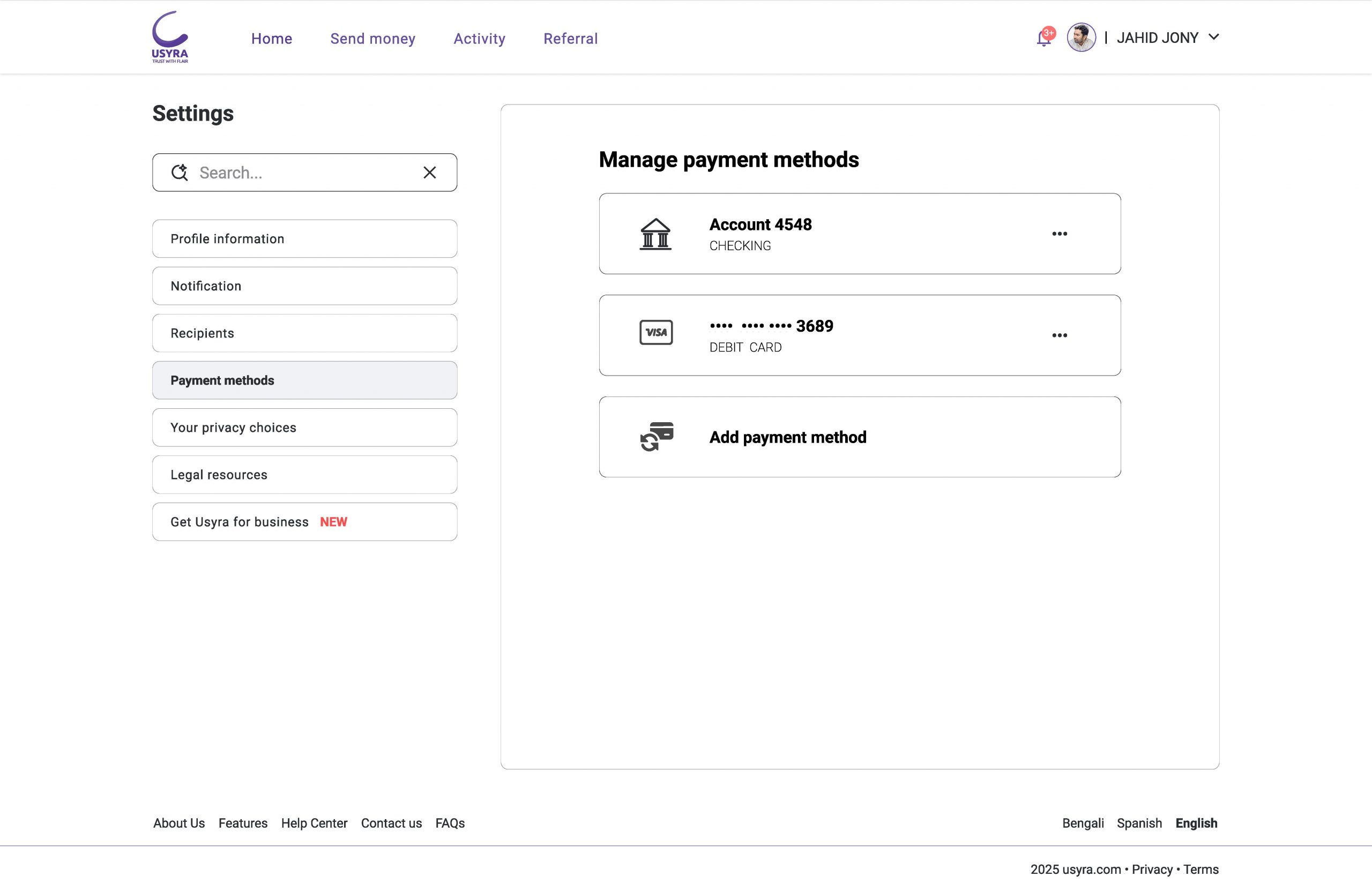The height and width of the screenshot is (891, 1372).
Task: Expand the Jahid Jony account dropdown
Action: point(1213,38)
